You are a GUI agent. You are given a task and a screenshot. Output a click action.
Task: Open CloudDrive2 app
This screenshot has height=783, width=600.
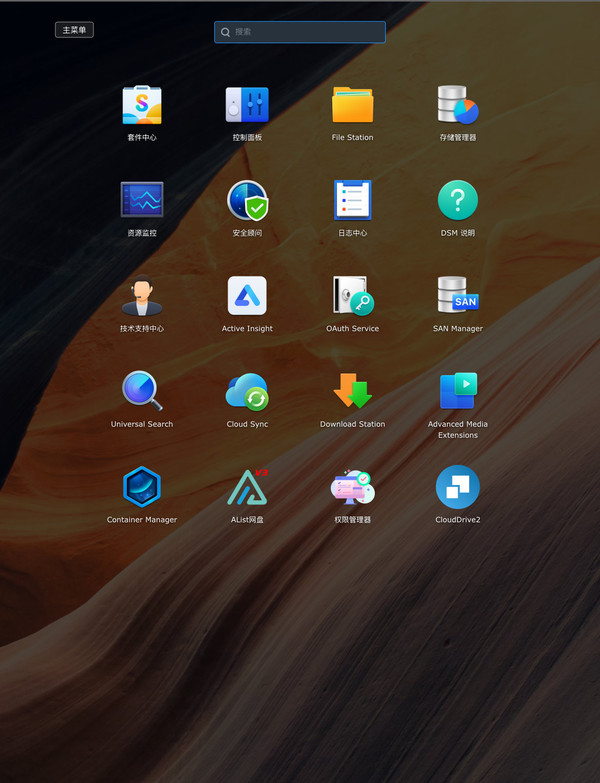[458, 487]
